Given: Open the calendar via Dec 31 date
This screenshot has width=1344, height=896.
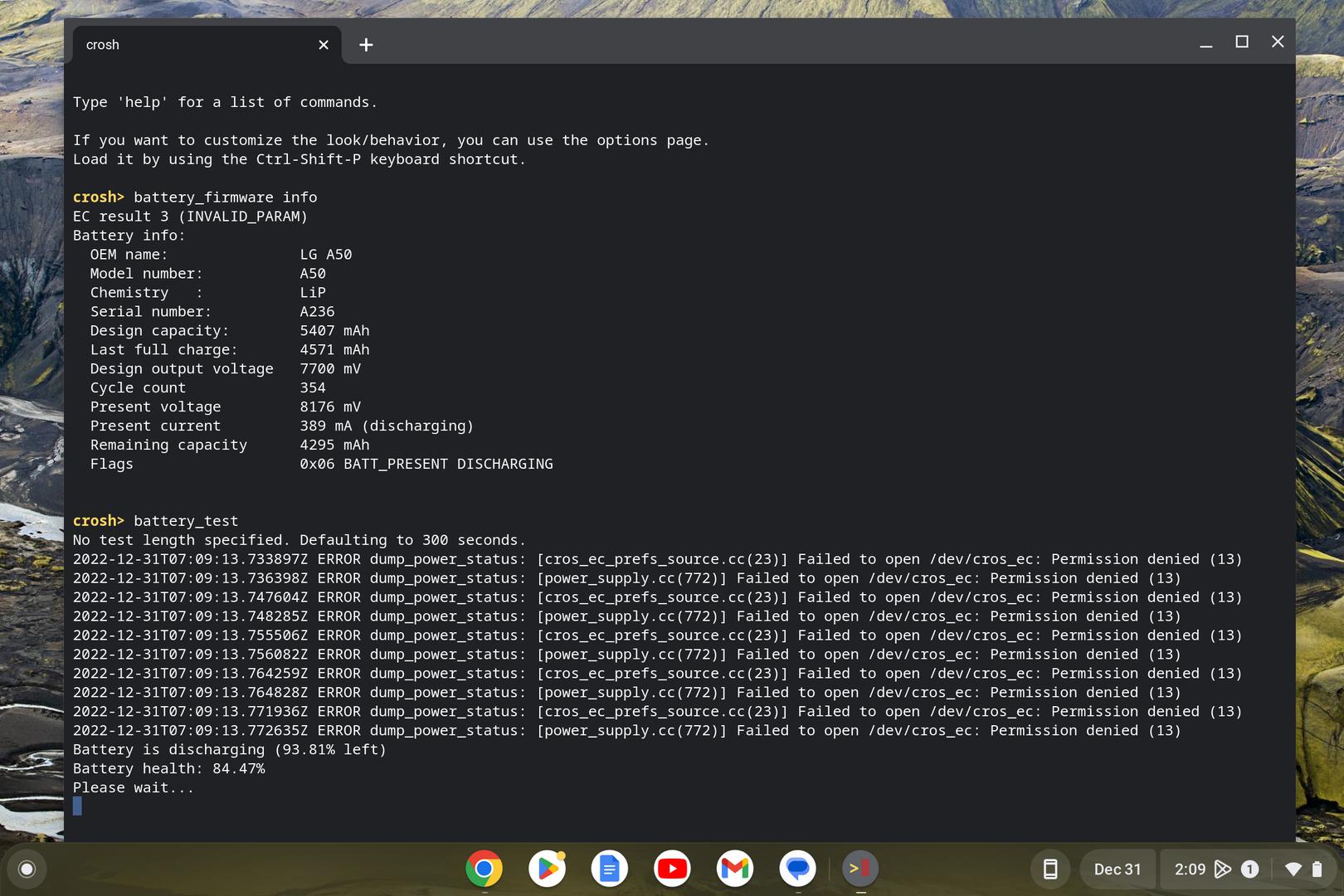Looking at the screenshot, I should coord(1117,869).
